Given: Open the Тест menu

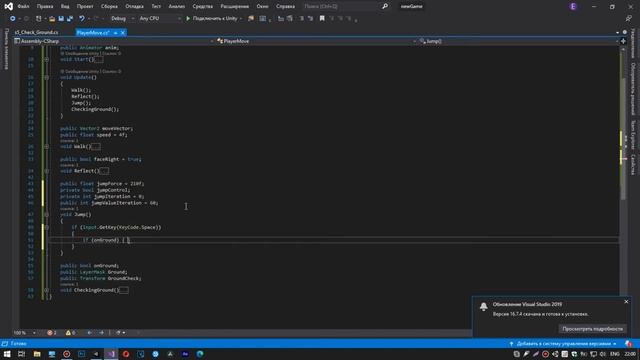Looking at the screenshot, I should 156,7.
